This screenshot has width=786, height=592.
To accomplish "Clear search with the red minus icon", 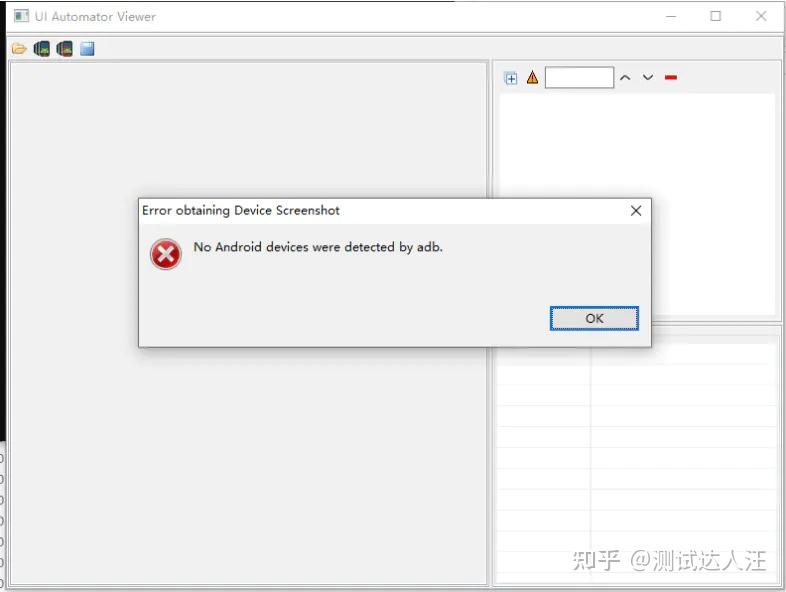I will tap(671, 77).
